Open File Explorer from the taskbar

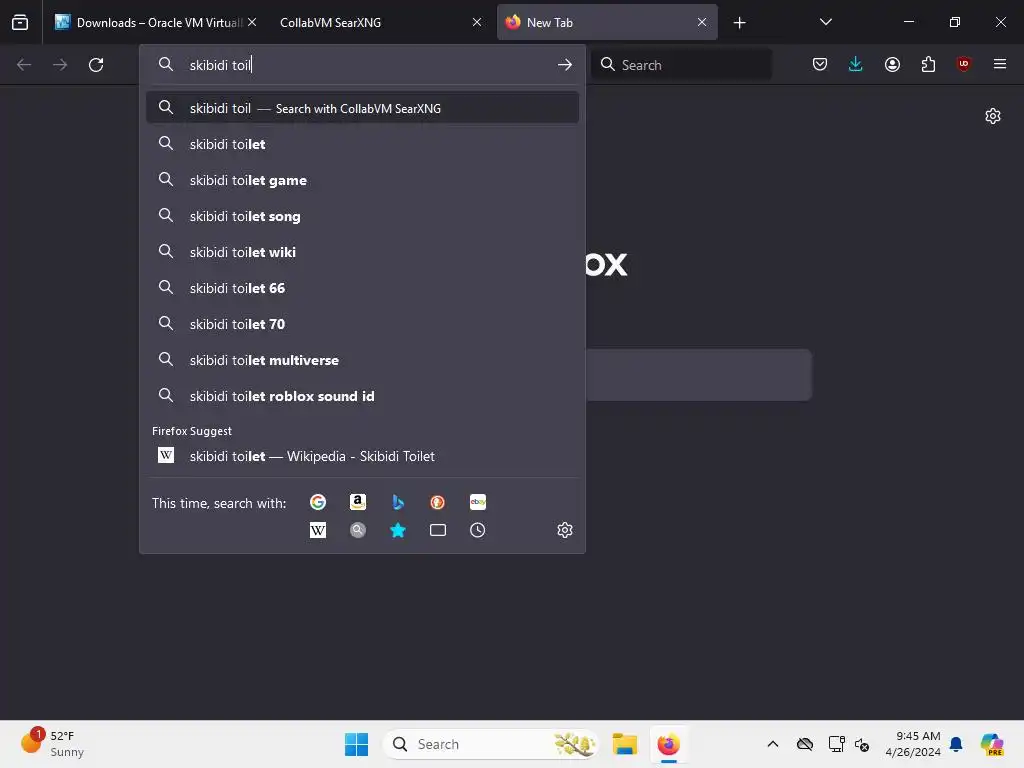coord(624,744)
